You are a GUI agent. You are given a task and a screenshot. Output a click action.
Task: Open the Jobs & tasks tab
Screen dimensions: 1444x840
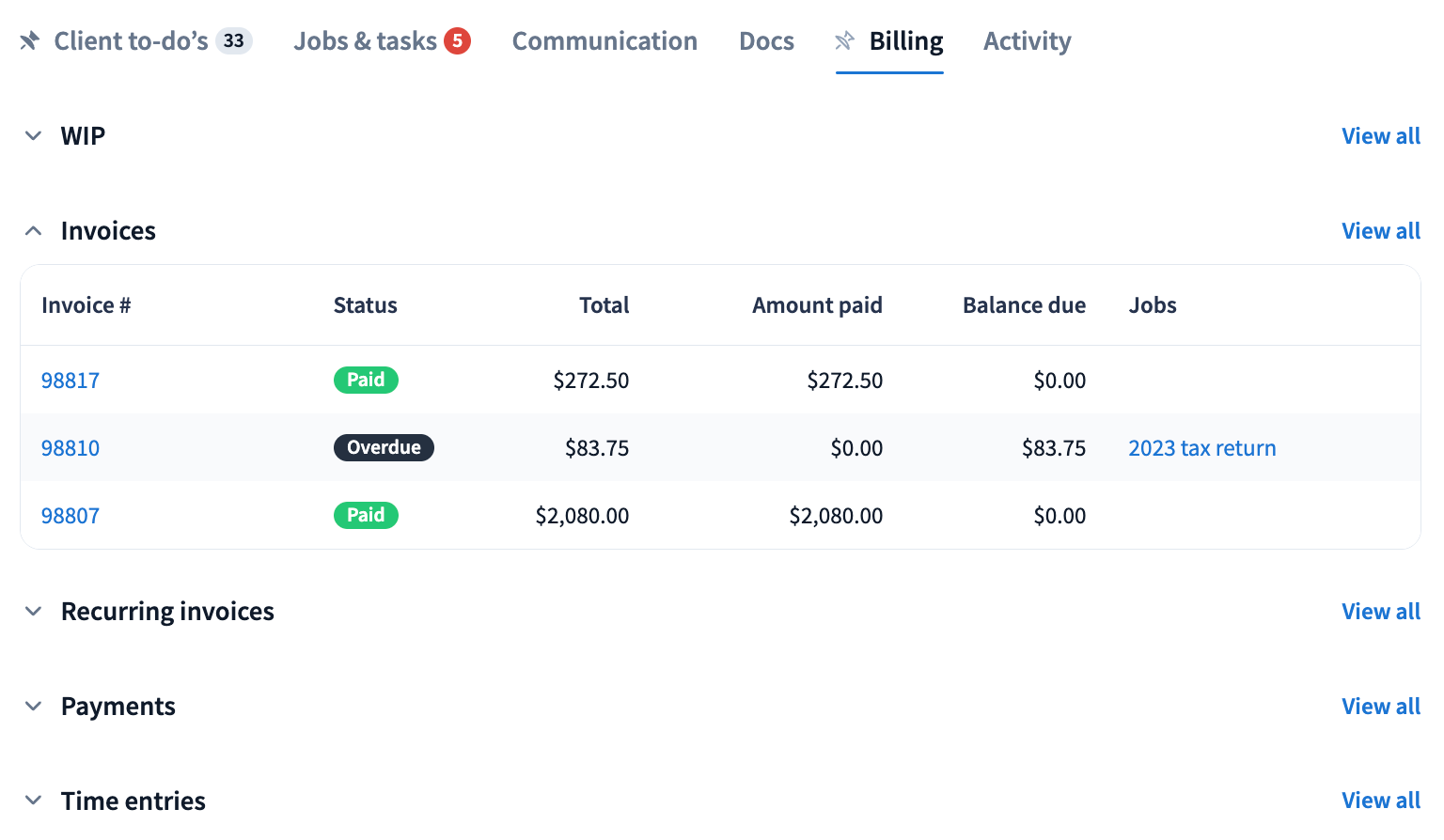(365, 41)
